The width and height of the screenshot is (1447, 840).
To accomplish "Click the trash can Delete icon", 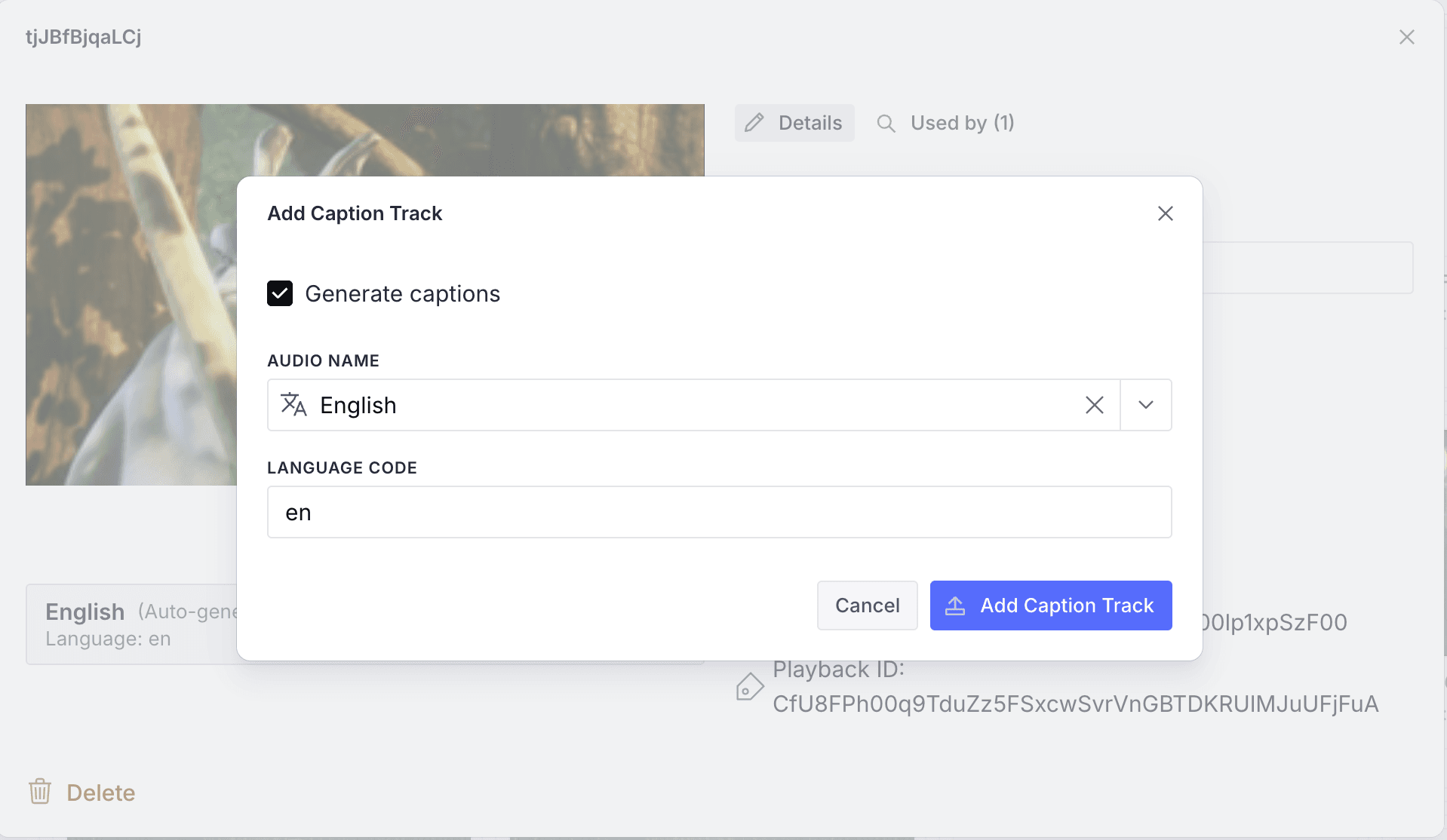I will pyautogui.click(x=40, y=792).
